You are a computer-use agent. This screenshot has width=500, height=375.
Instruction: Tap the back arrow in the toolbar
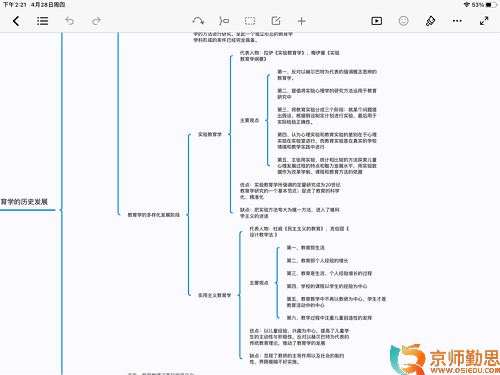[x=16, y=21]
